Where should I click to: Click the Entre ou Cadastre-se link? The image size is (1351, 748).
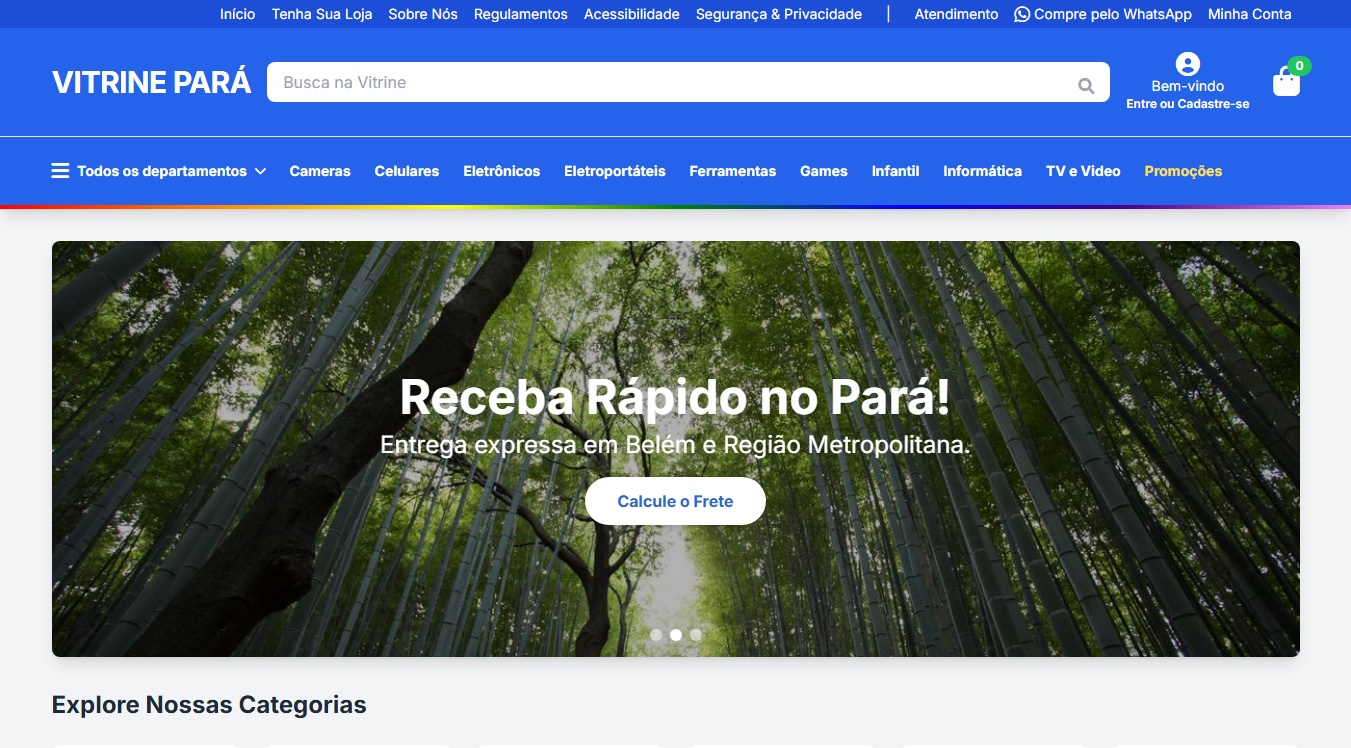[x=1188, y=104]
